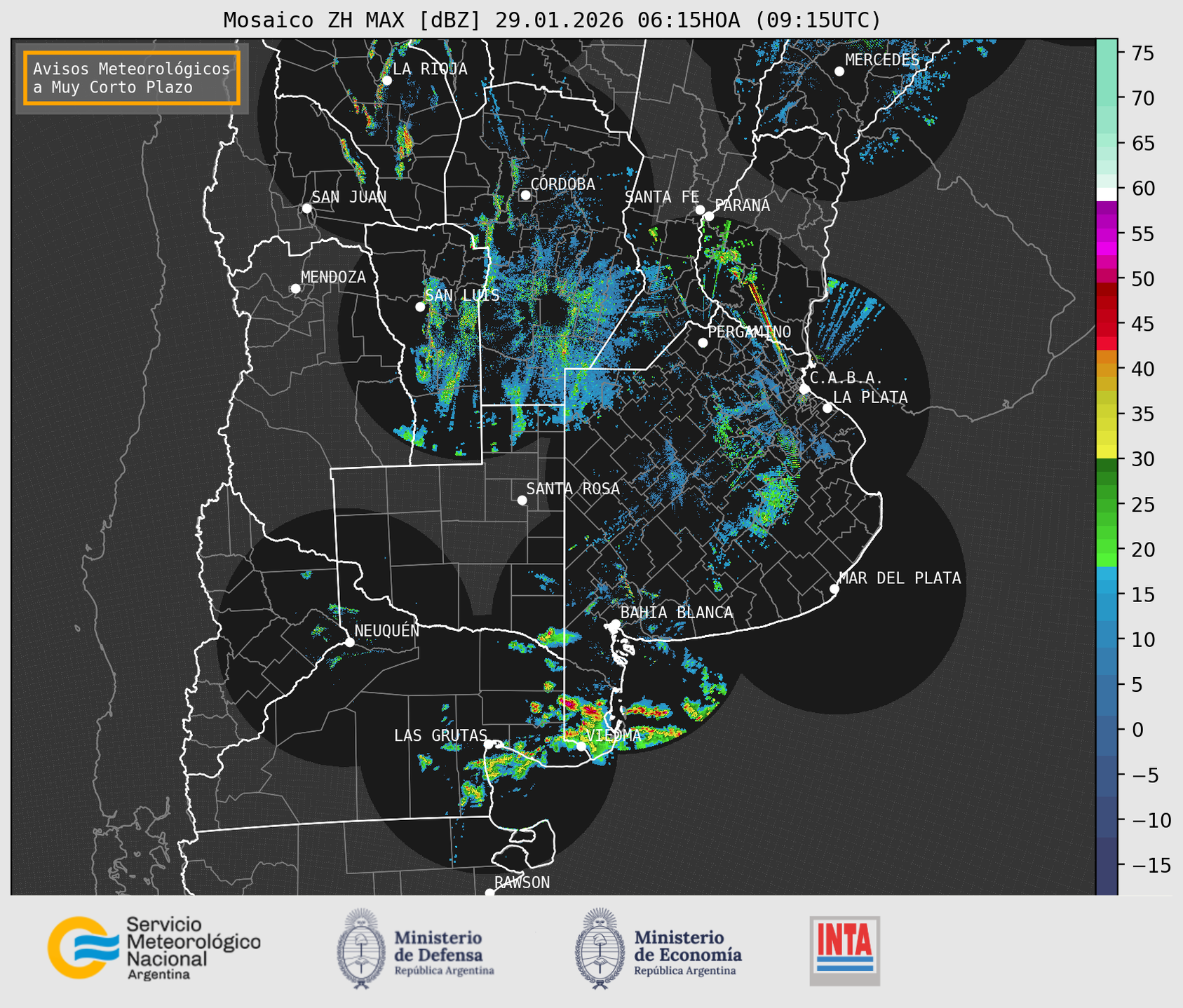The width and height of the screenshot is (1183, 1008).
Task: Select the MAR DEL PLATA city marker dot
Action: pos(834,589)
